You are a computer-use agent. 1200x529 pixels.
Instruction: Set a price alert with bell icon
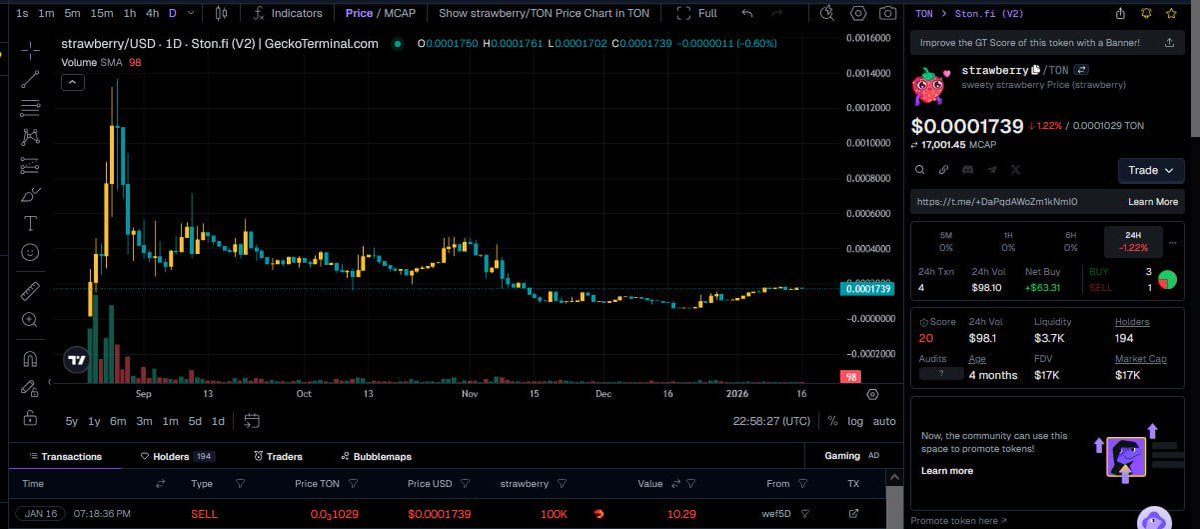pyautogui.click(x=1146, y=14)
